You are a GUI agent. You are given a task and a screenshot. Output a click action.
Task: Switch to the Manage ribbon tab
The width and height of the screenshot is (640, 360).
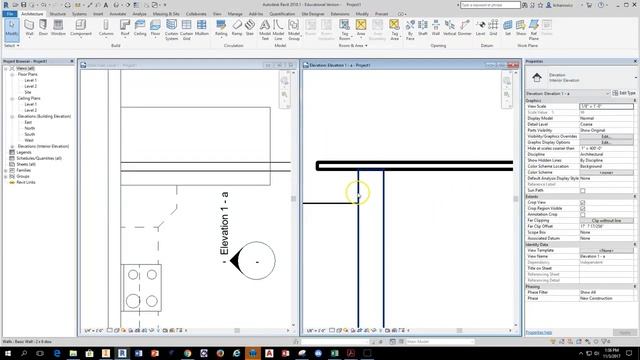[x=235, y=14]
